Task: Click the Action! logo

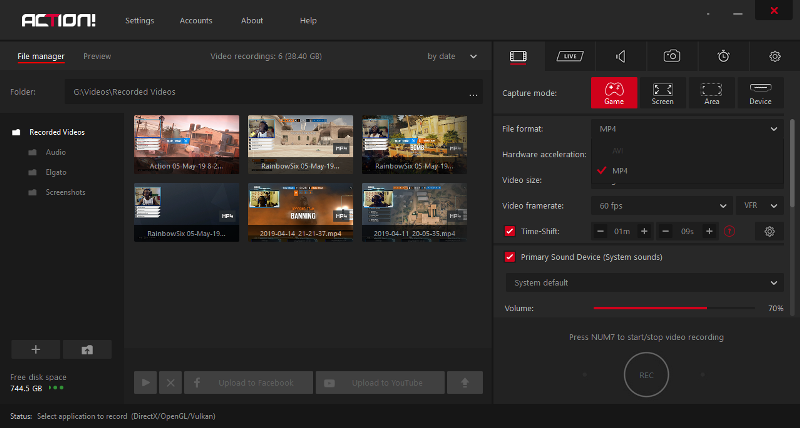Action: click(58, 20)
